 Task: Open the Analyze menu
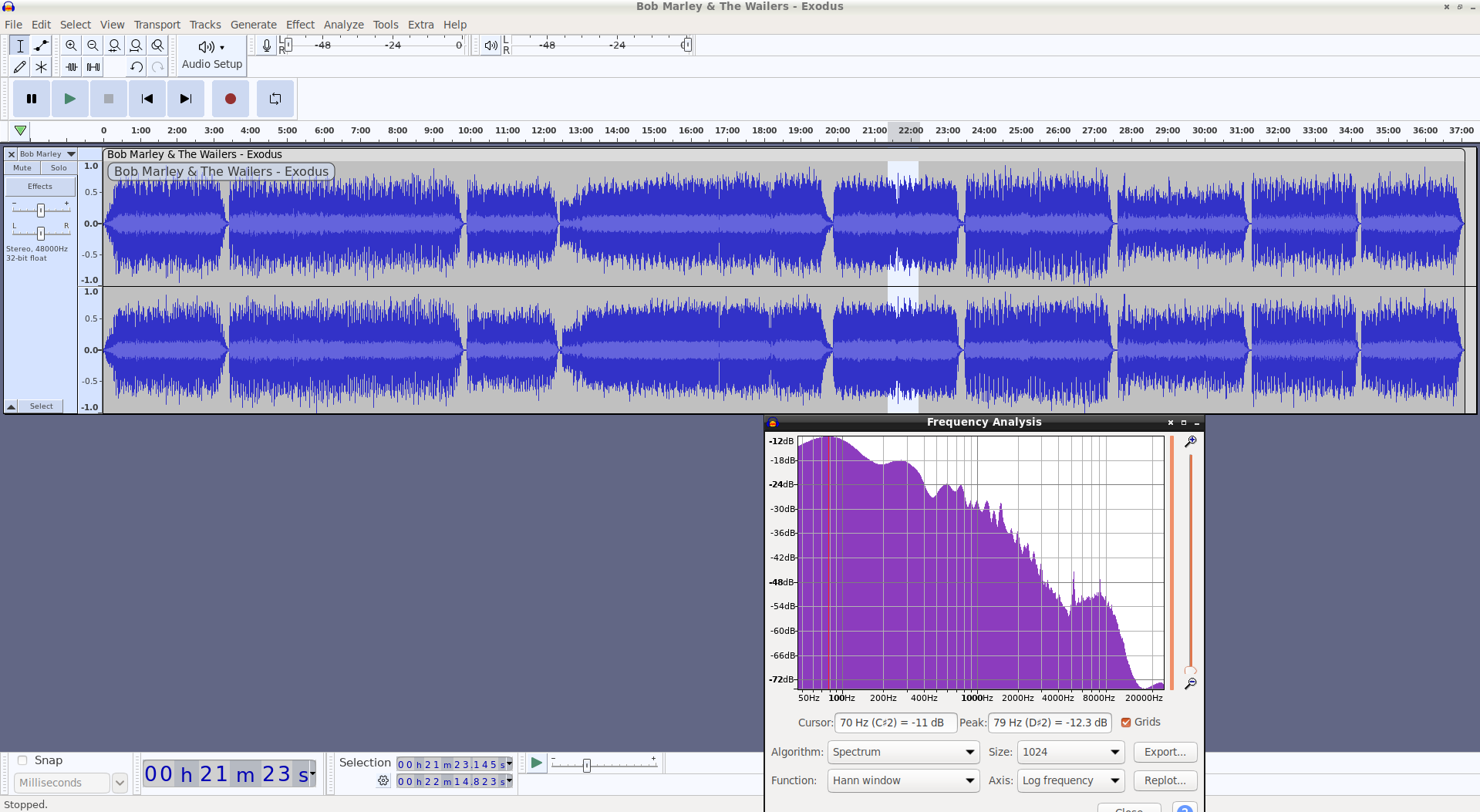[343, 25]
